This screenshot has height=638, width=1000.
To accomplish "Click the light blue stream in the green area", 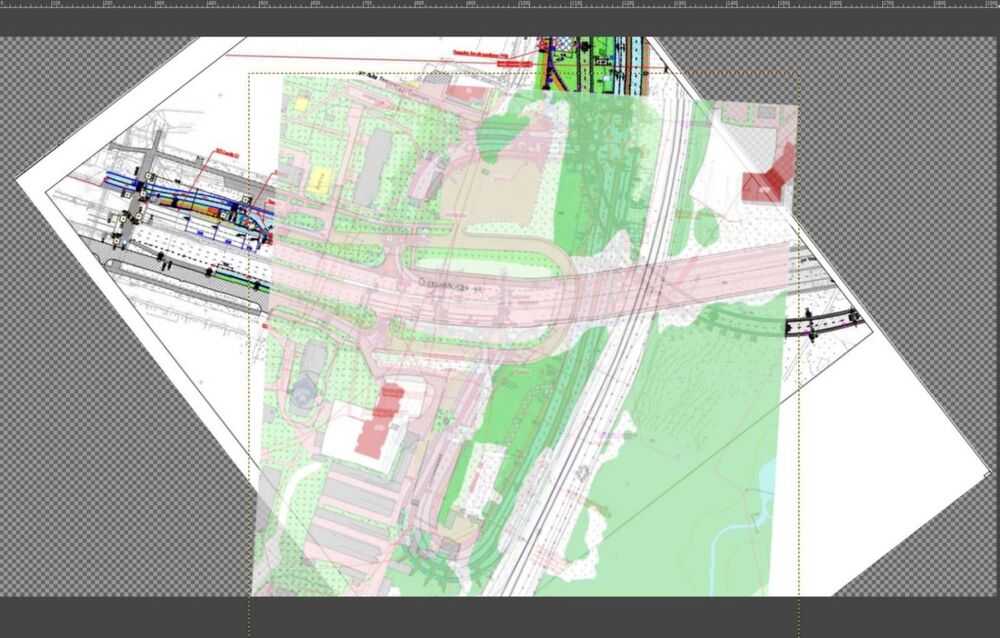I will click(x=742, y=531).
